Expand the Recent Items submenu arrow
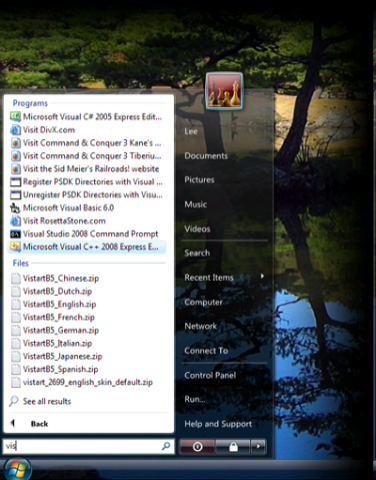Viewport: 376px width, 480px height. point(263,276)
